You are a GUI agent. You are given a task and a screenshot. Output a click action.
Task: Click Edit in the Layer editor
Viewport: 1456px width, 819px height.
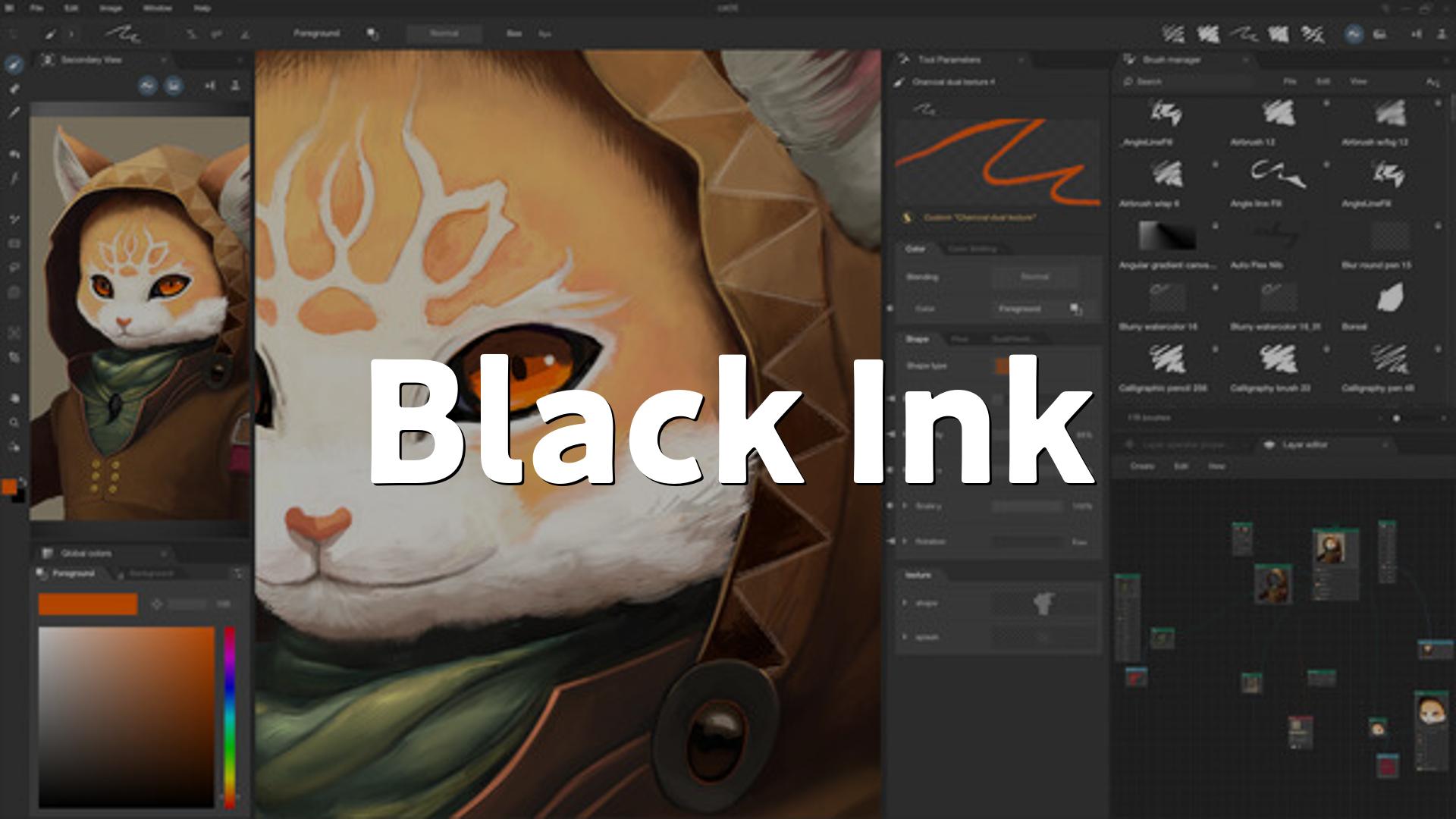1181,466
